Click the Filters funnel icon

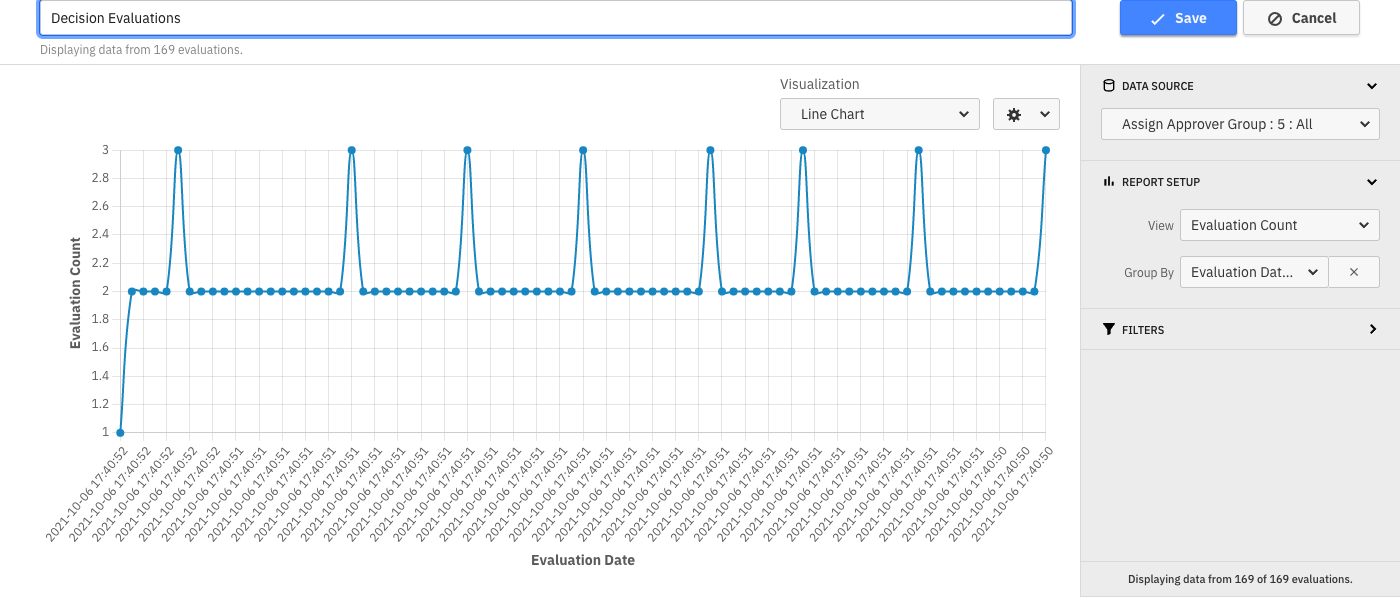(1108, 329)
